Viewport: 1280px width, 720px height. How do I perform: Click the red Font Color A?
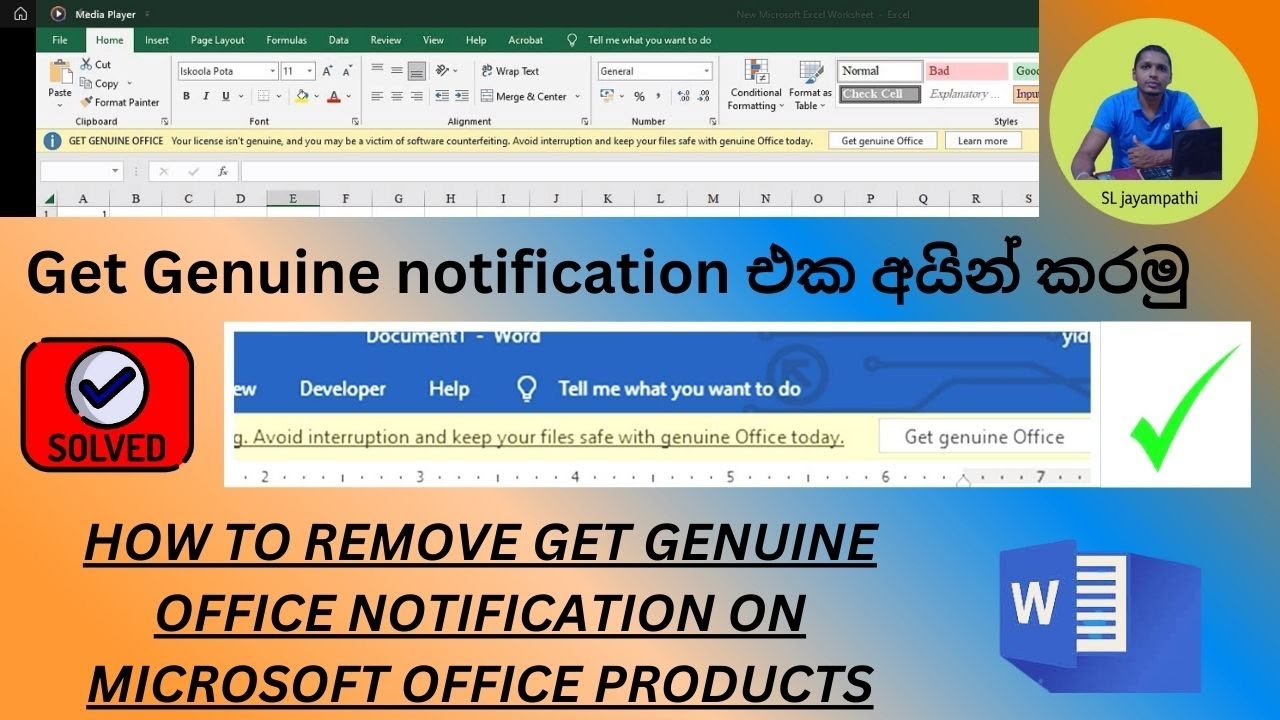tap(335, 96)
